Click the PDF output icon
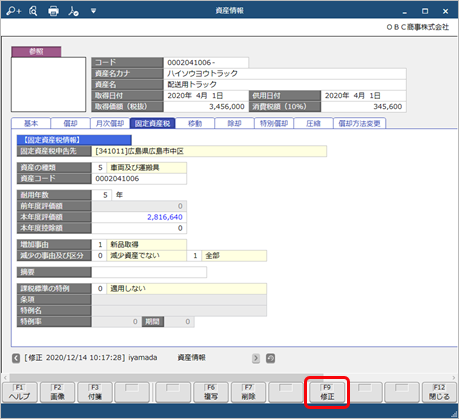The image size is (459, 419). click(73, 11)
